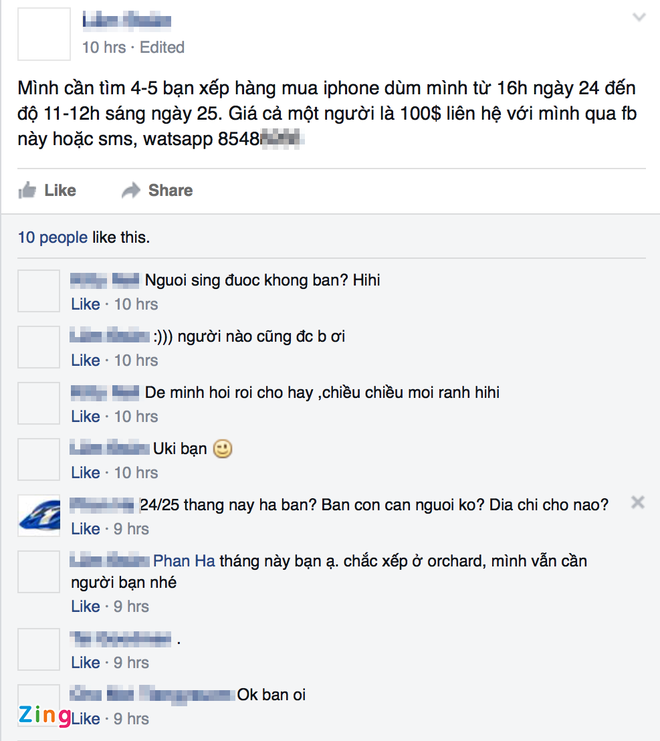Click the thumbs-up Like icon on the post
660x741 pixels.
[28, 190]
